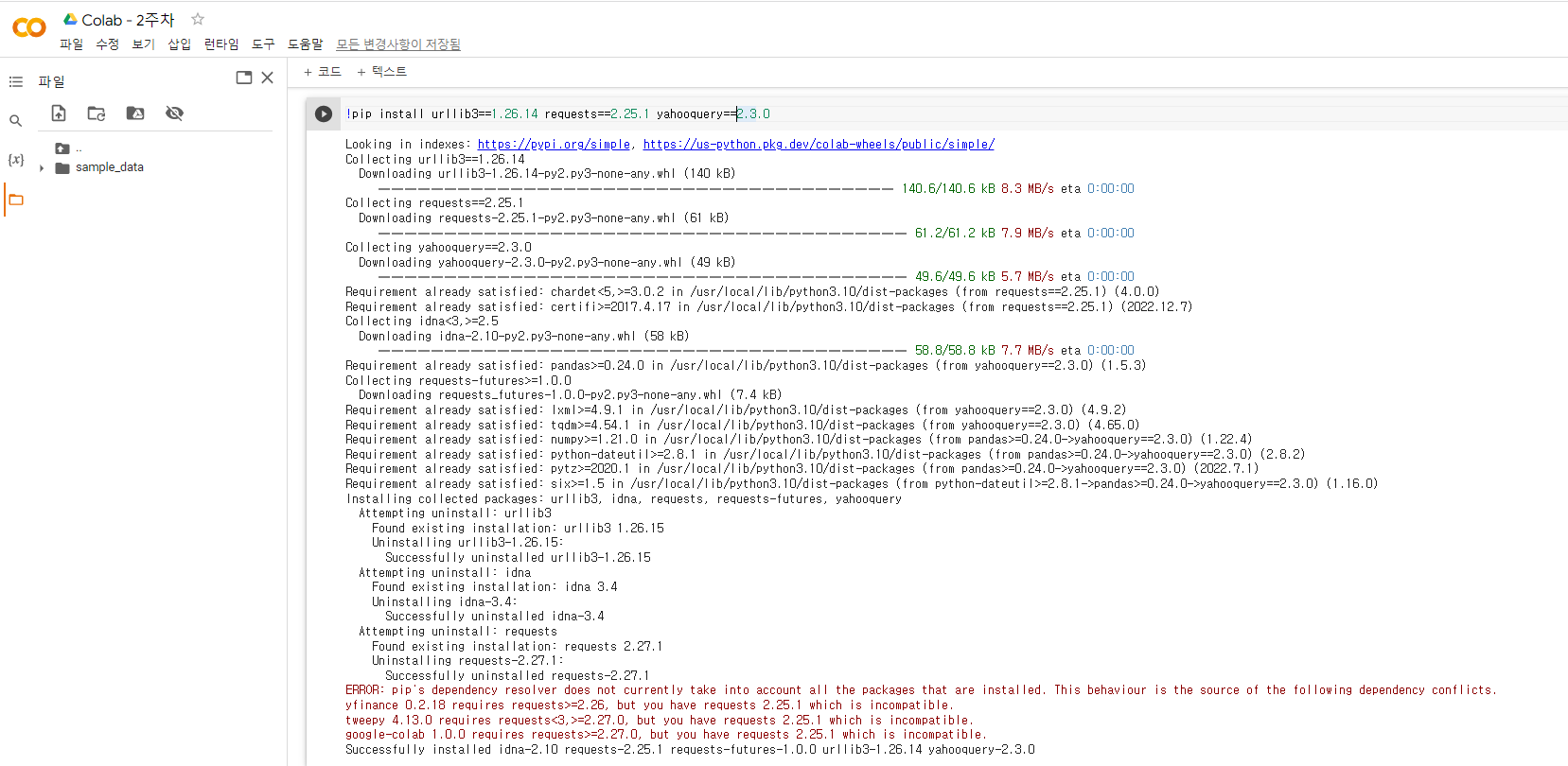Click the 모든 변경사항이 저장됨 link

[x=398, y=44]
